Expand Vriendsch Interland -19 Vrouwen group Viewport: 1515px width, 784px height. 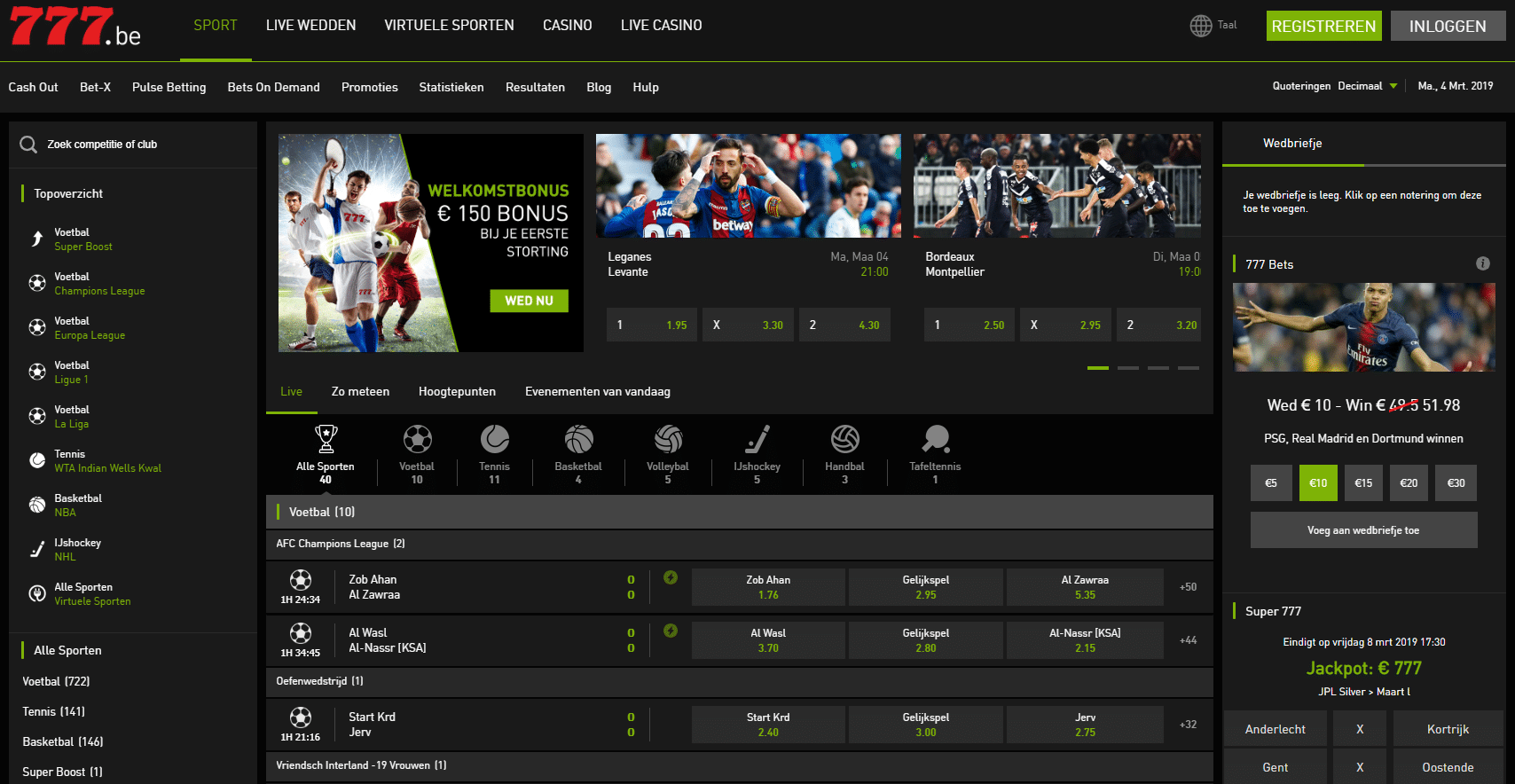tap(740, 765)
